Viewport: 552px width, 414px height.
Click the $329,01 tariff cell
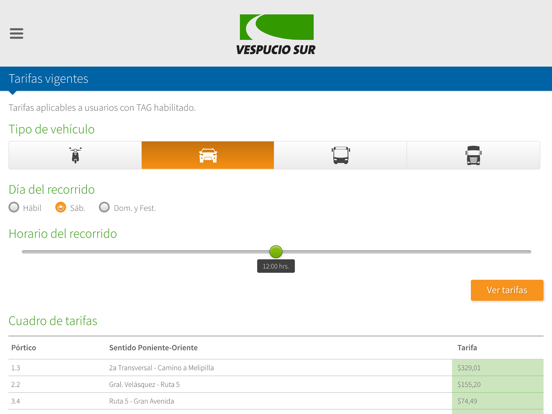click(x=498, y=368)
